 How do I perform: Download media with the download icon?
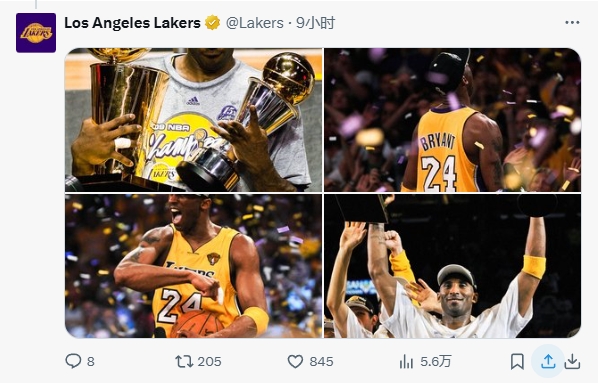click(x=572, y=361)
